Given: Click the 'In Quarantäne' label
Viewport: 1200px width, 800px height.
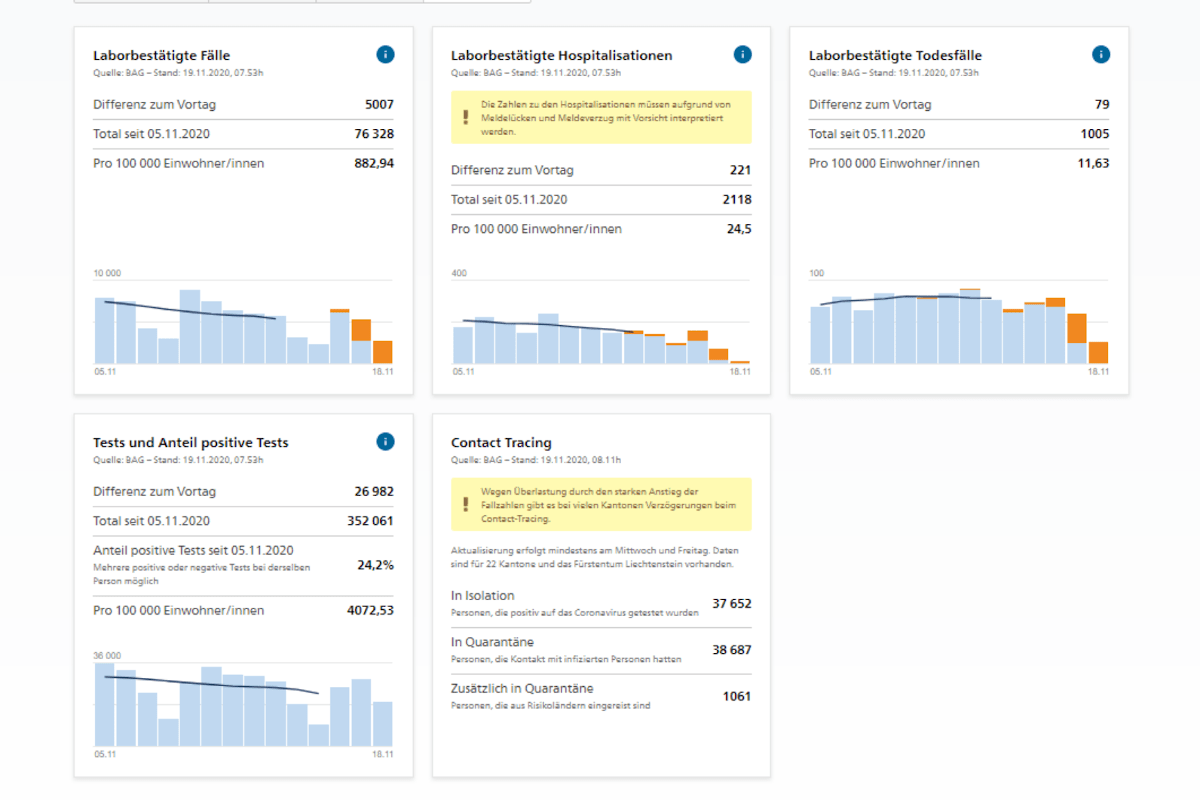Looking at the screenshot, I should click(x=492, y=643).
